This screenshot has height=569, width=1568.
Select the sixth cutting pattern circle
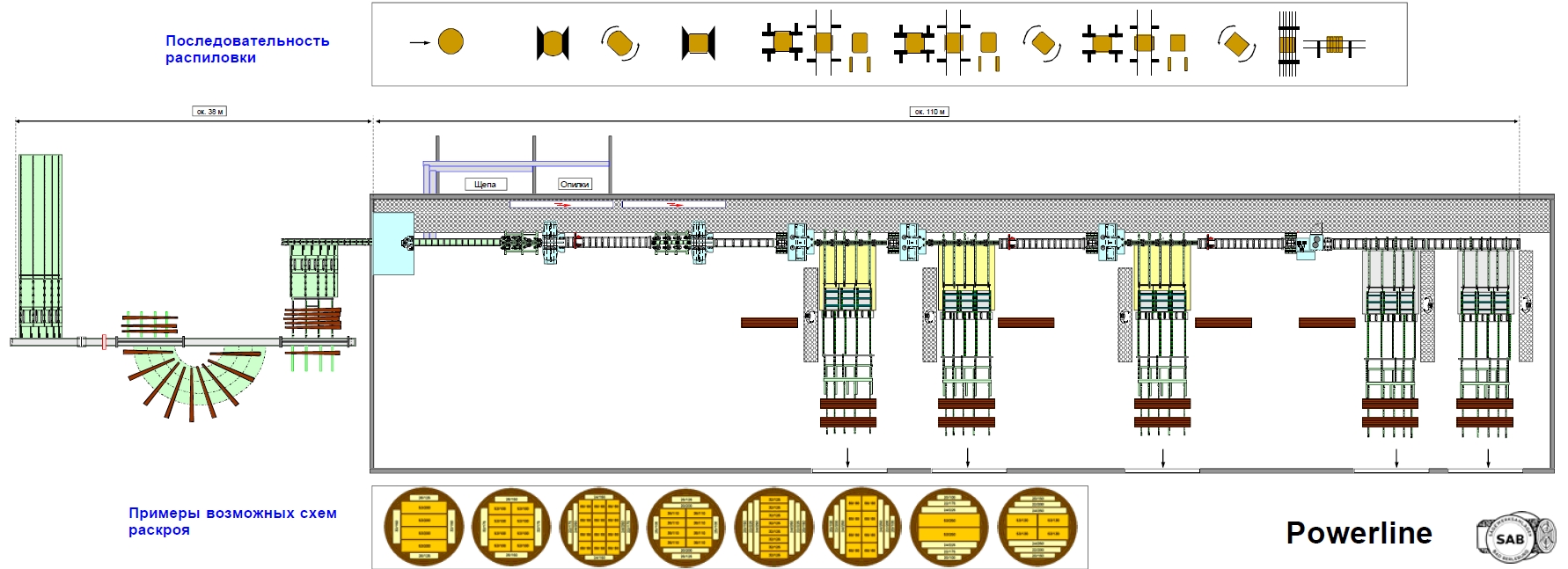(861, 527)
